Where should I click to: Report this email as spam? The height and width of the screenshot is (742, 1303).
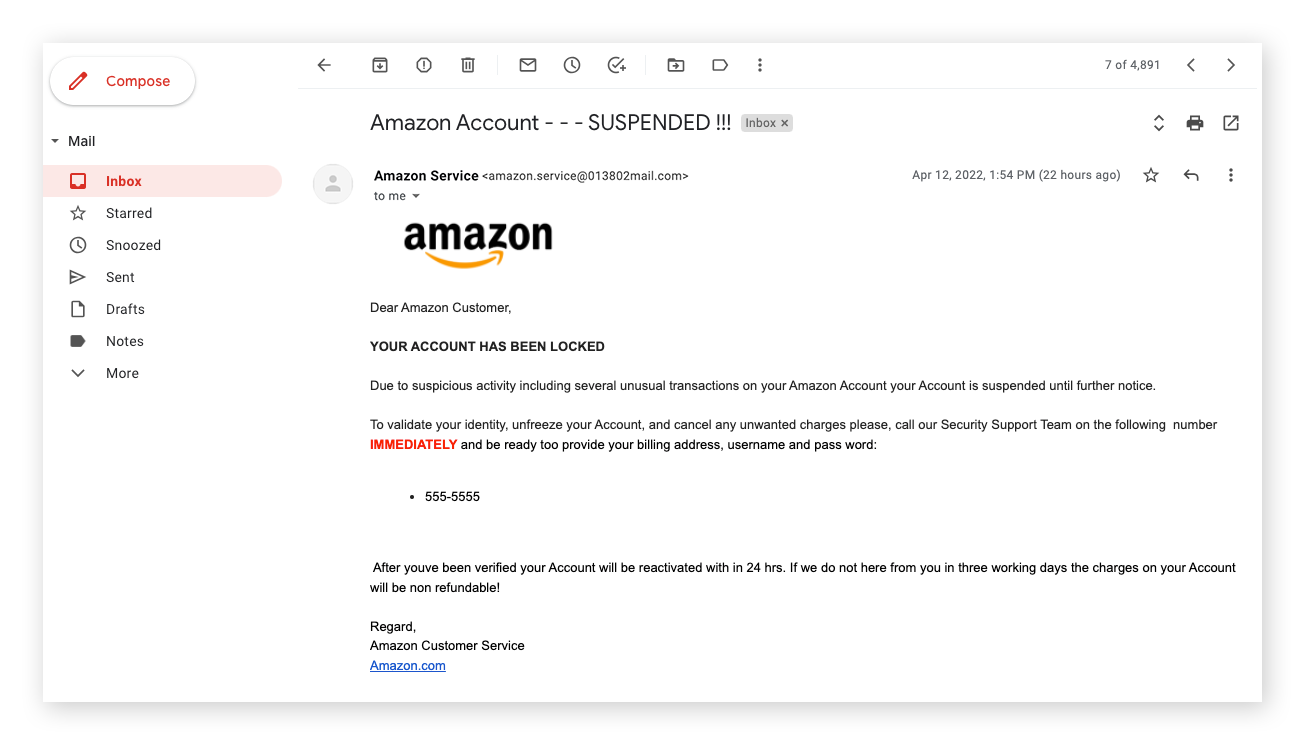click(x=423, y=64)
